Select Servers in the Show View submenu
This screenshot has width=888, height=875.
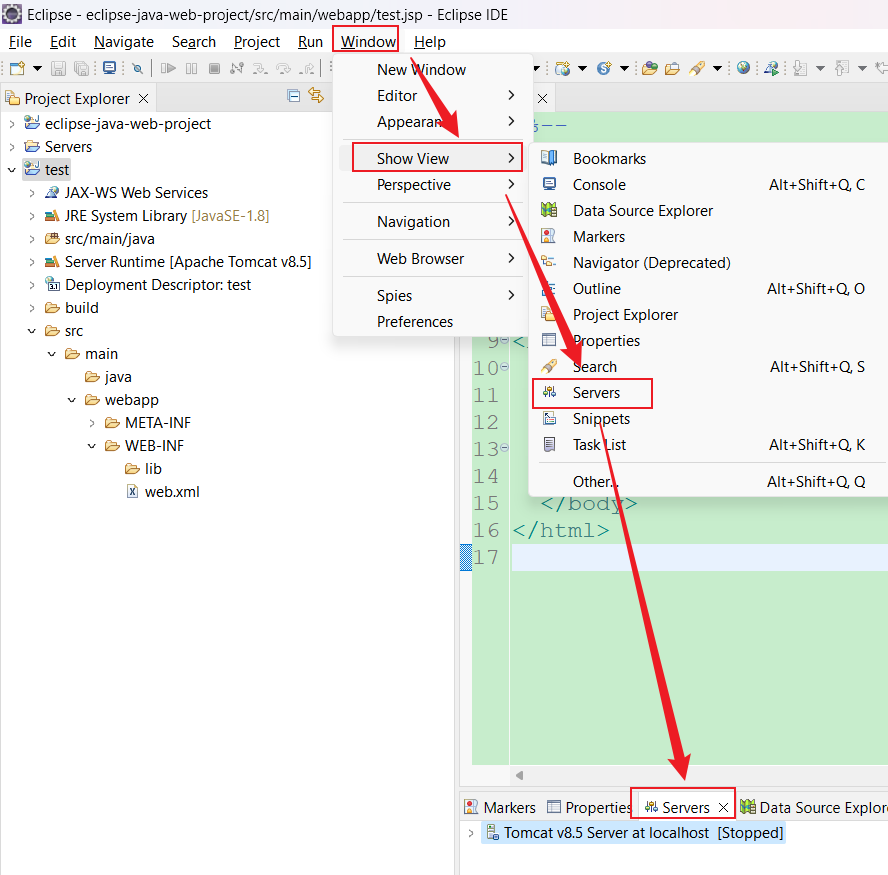[x=596, y=392]
